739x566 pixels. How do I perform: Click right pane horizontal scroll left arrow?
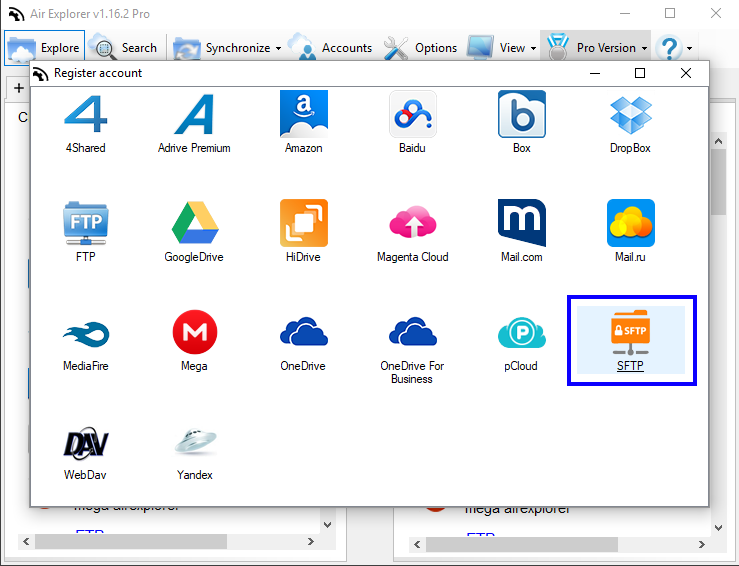[417, 544]
